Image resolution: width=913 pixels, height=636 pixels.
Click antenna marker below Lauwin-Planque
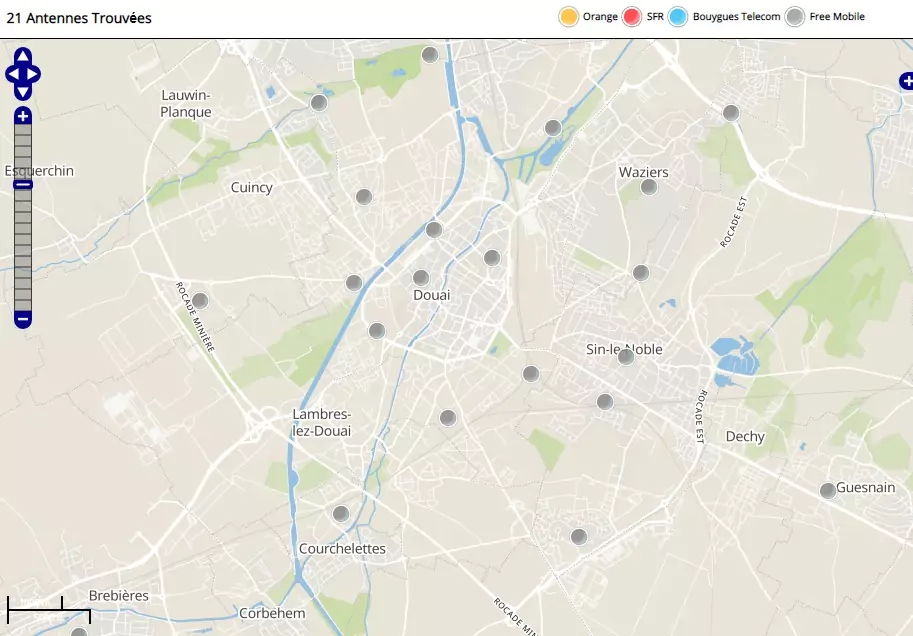point(319,103)
